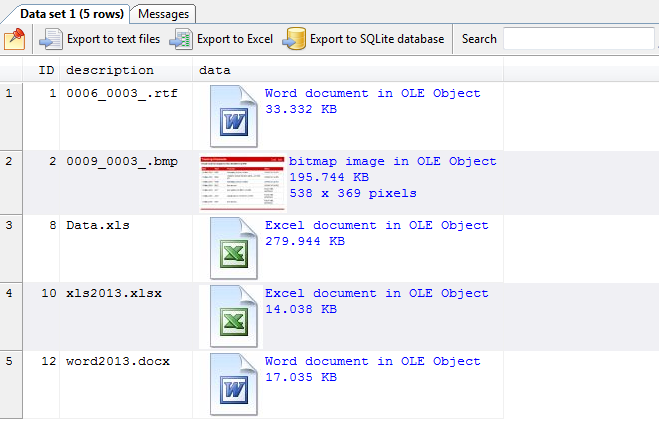
Task: Click the data column header
Action: click(216, 70)
